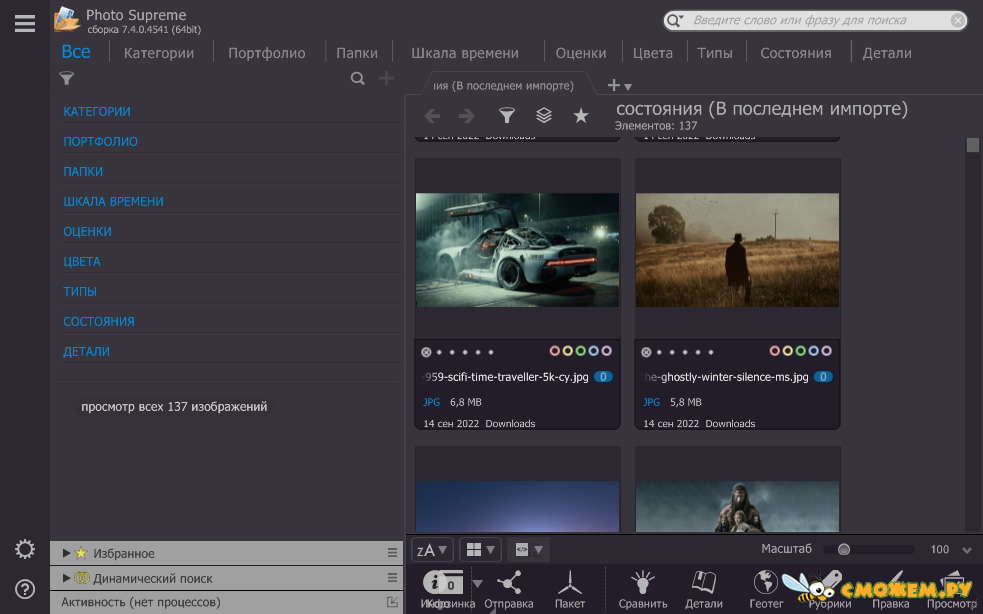Click the thumbnail area vertical scrollbar handle

click(x=972, y=145)
